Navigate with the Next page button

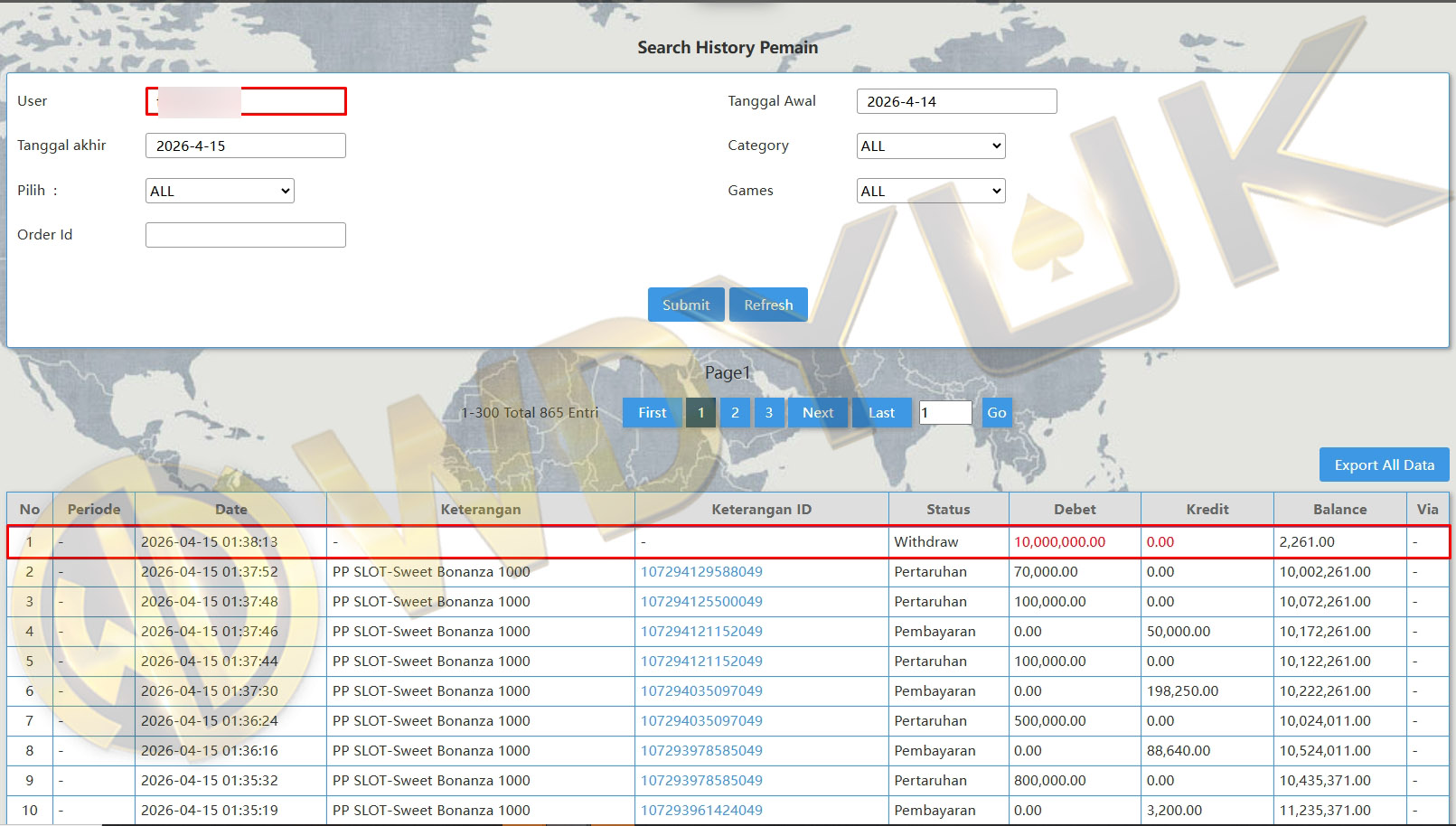[x=817, y=413]
